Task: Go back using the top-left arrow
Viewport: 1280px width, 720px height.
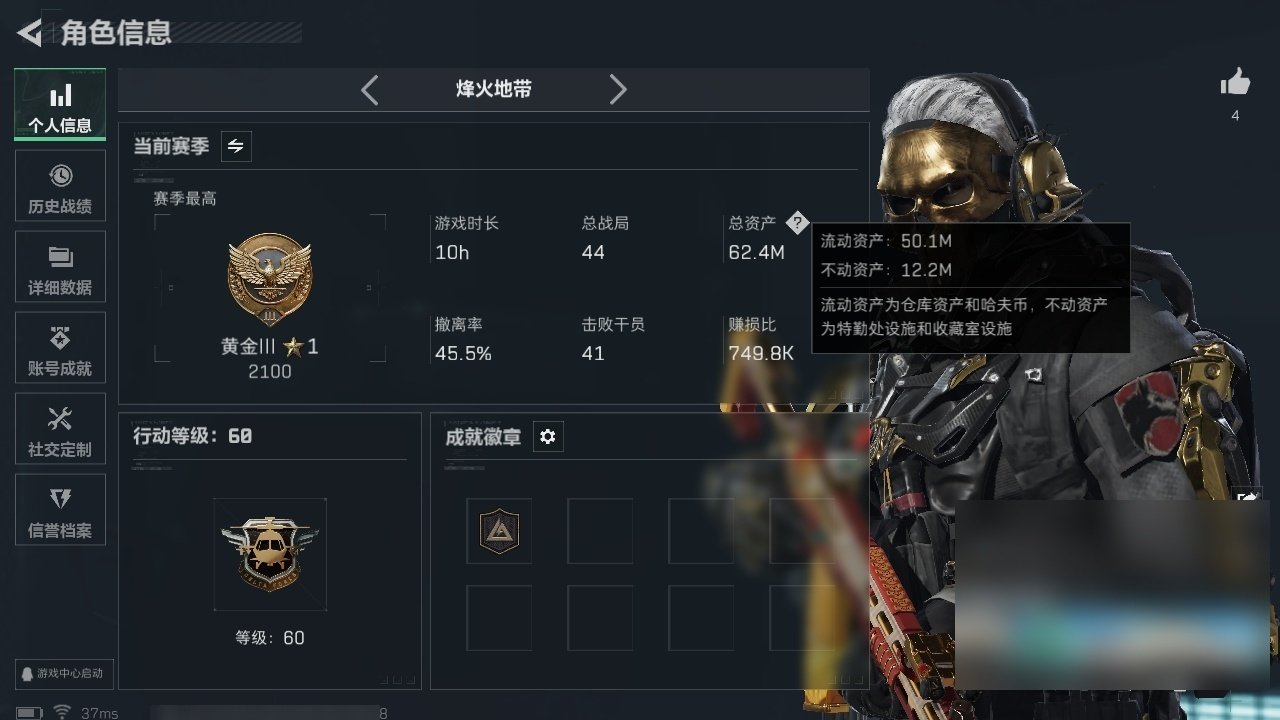Action: [30, 33]
